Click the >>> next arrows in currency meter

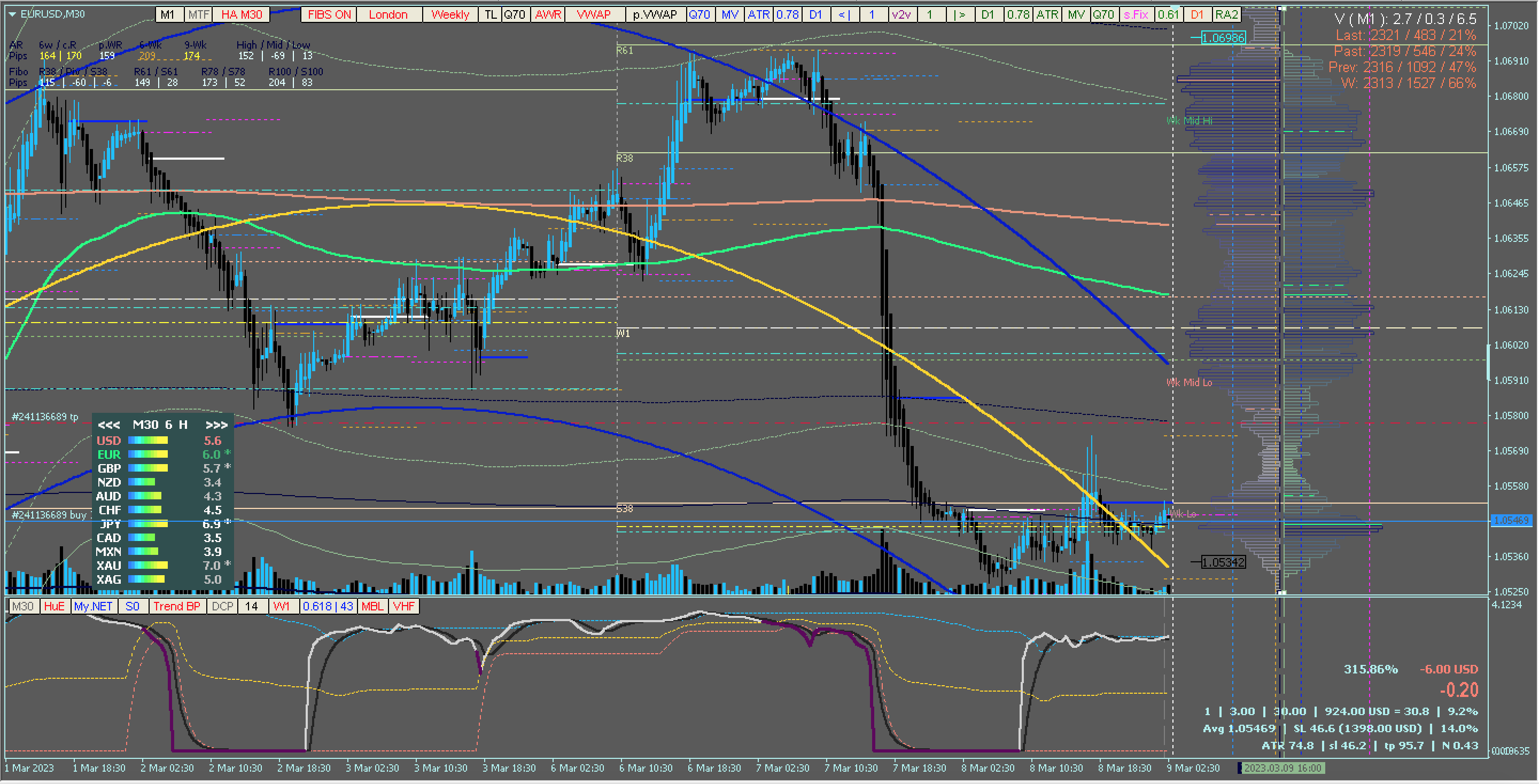pyautogui.click(x=216, y=425)
